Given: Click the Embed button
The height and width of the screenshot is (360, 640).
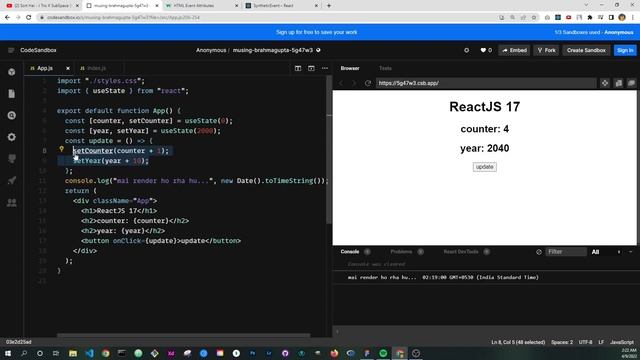Looking at the screenshot, I should click(x=514, y=50).
